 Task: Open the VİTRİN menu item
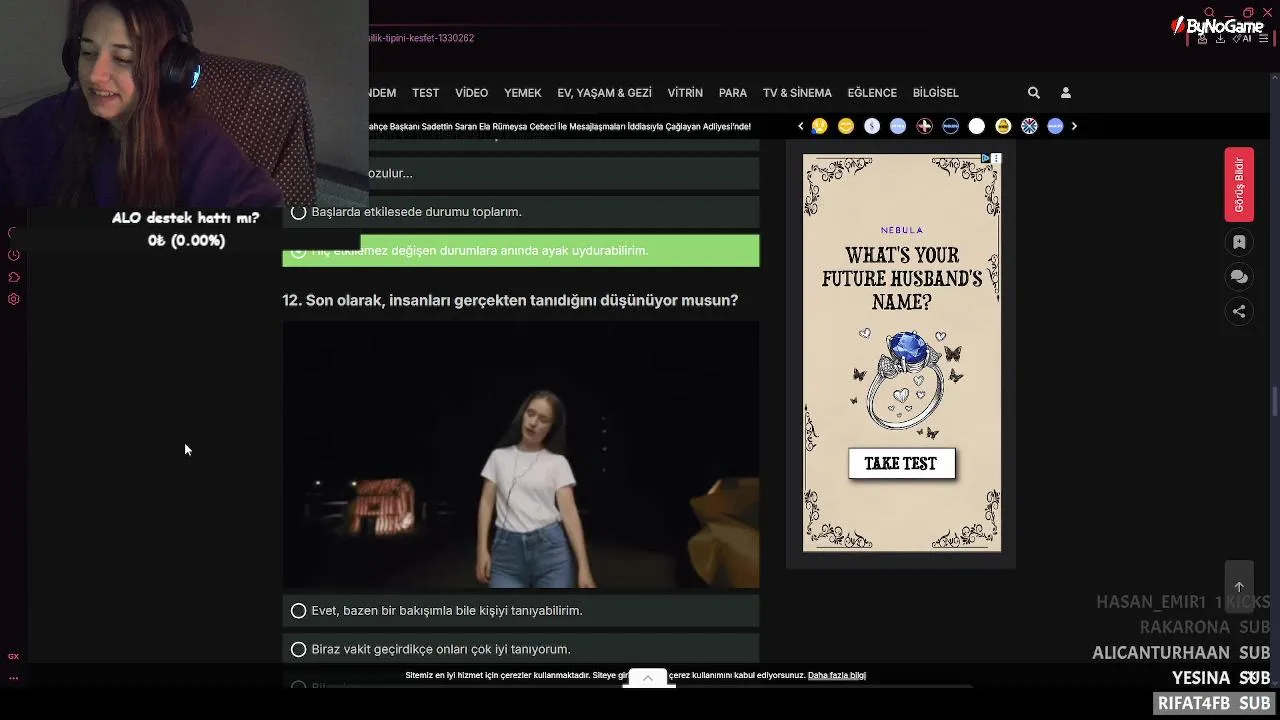685,93
